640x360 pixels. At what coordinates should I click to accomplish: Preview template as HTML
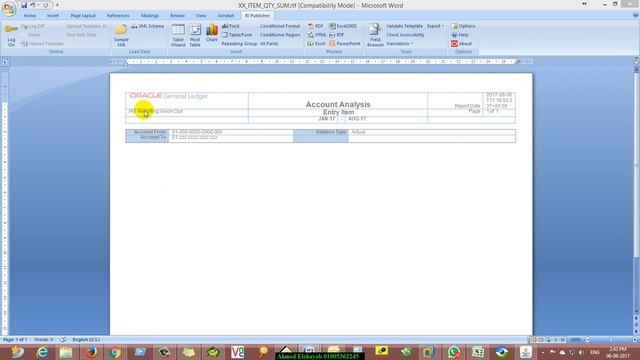point(317,35)
